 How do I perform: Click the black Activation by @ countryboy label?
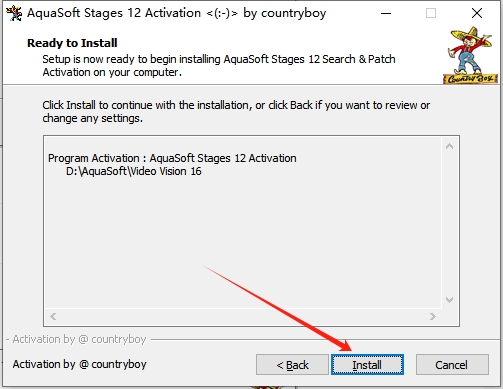pyautogui.click(x=79, y=364)
